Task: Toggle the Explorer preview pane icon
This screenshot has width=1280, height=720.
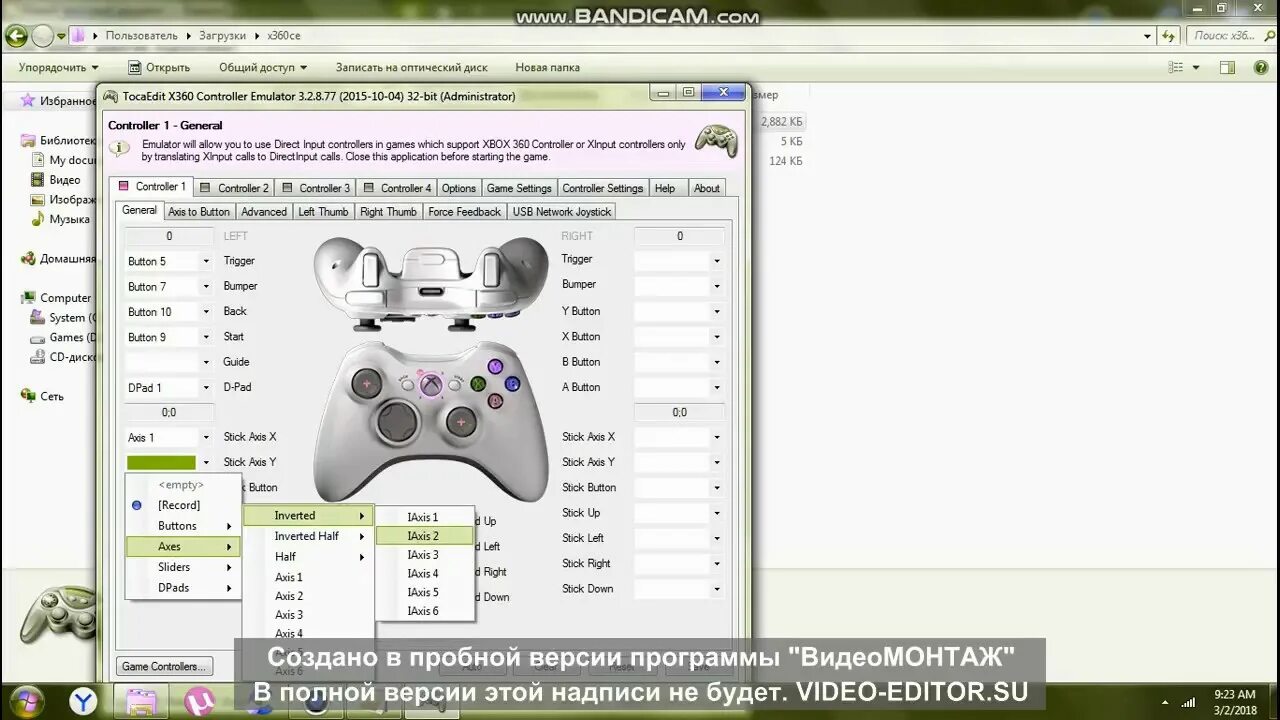Action: pyautogui.click(x=1227, y=67)
